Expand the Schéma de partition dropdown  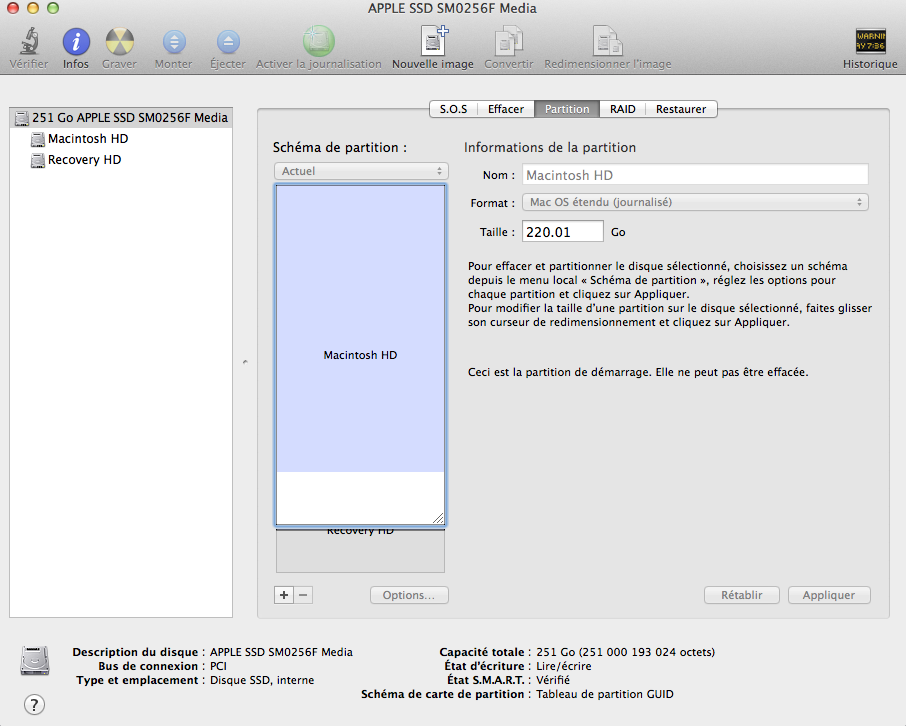[x=360, y=171]
